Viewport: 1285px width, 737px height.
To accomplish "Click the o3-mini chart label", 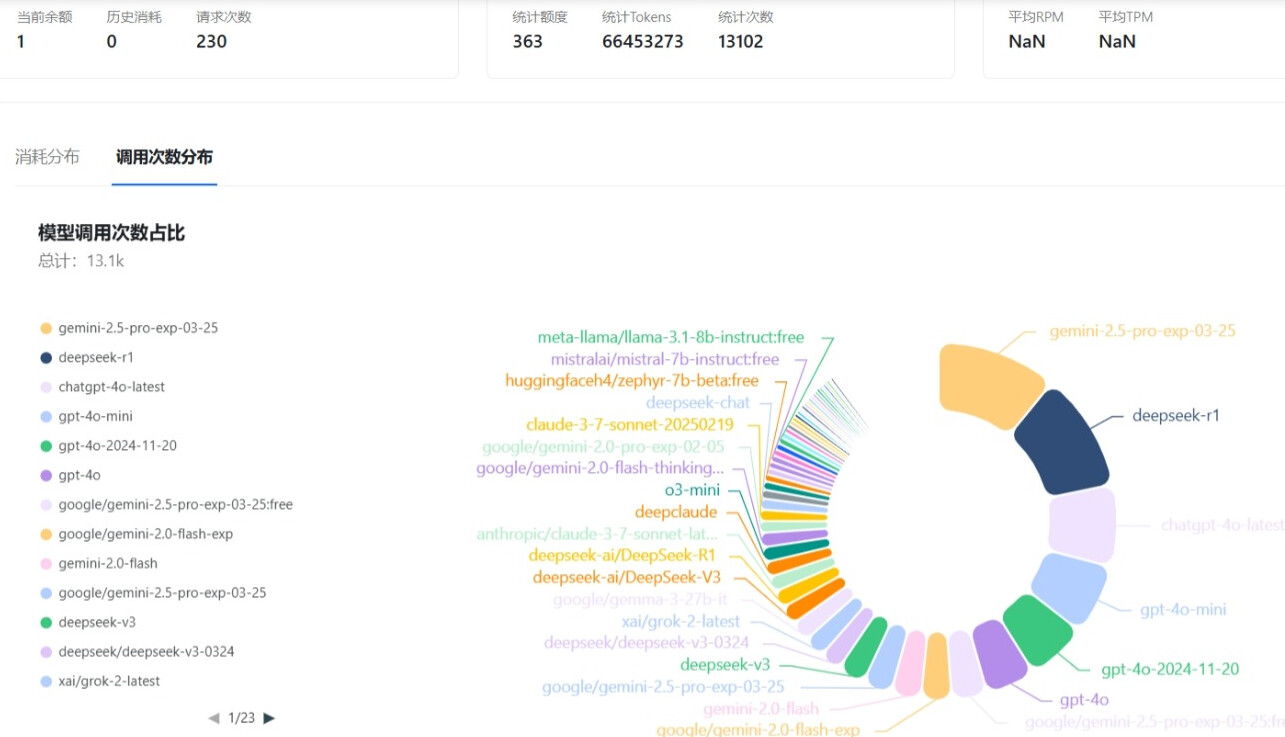I will (x=692, y=490).
